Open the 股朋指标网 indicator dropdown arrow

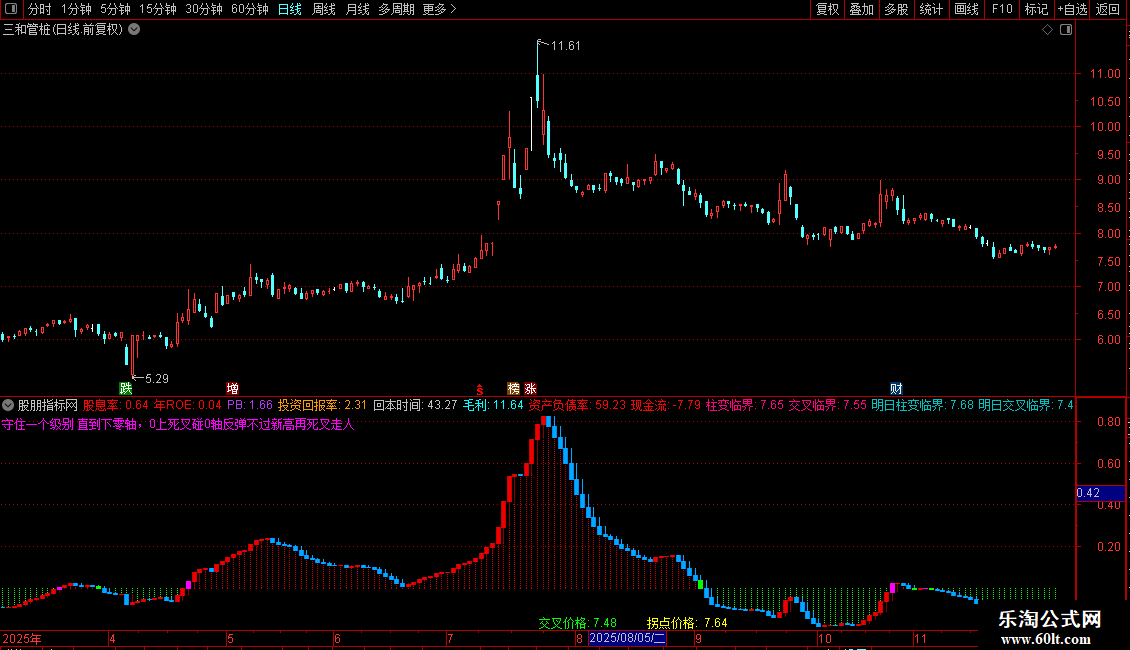click(8, 405)
